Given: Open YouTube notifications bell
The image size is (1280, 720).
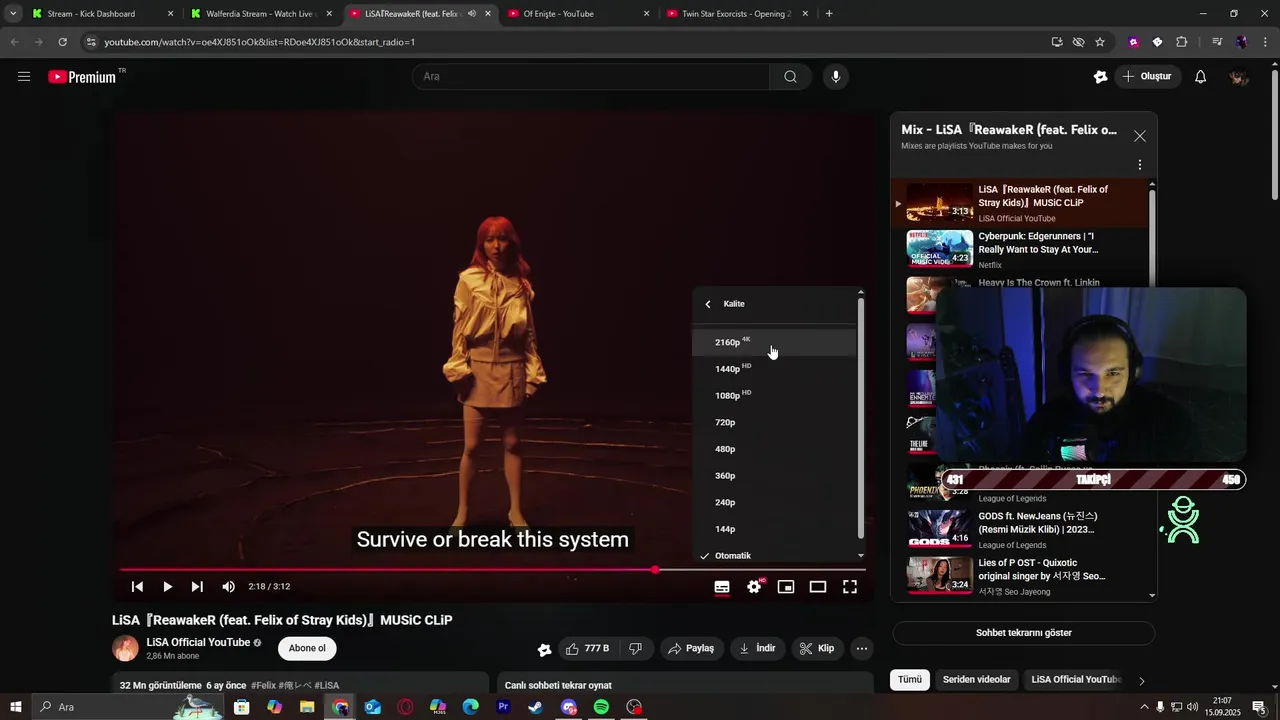Looking at the screenshot, I should pos(1201,77).
